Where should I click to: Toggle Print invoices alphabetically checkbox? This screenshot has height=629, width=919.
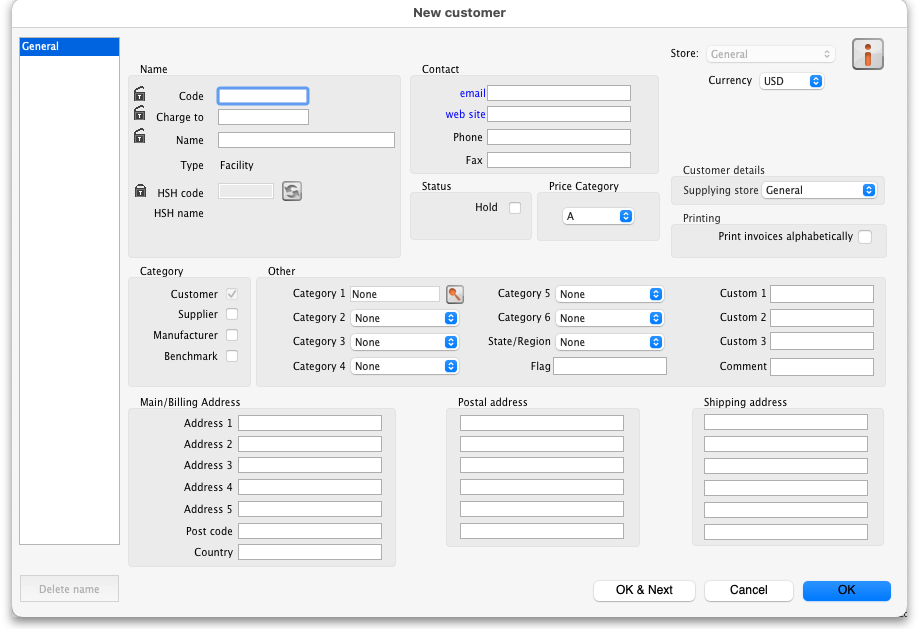coord(865,237)
